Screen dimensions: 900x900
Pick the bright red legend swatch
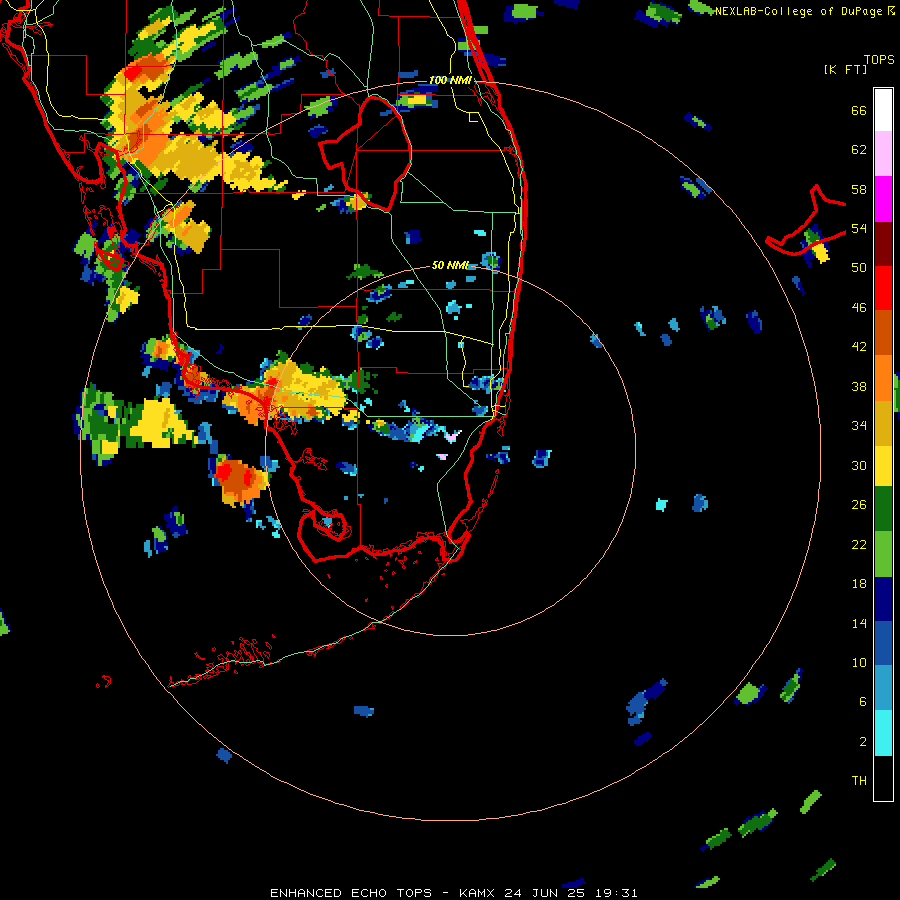click(883, 288)
